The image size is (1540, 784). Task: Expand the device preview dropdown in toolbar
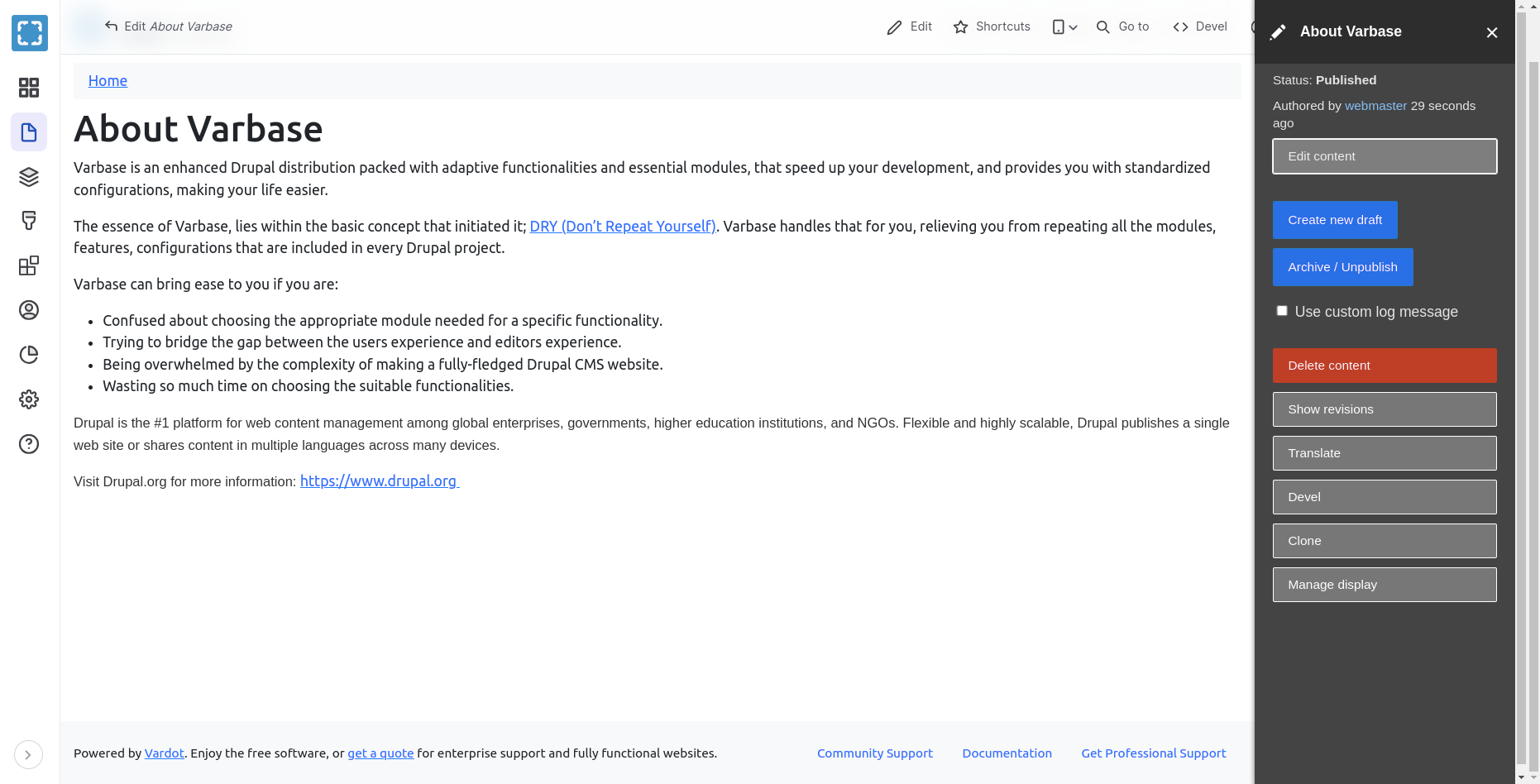[x=1064, y=27]
